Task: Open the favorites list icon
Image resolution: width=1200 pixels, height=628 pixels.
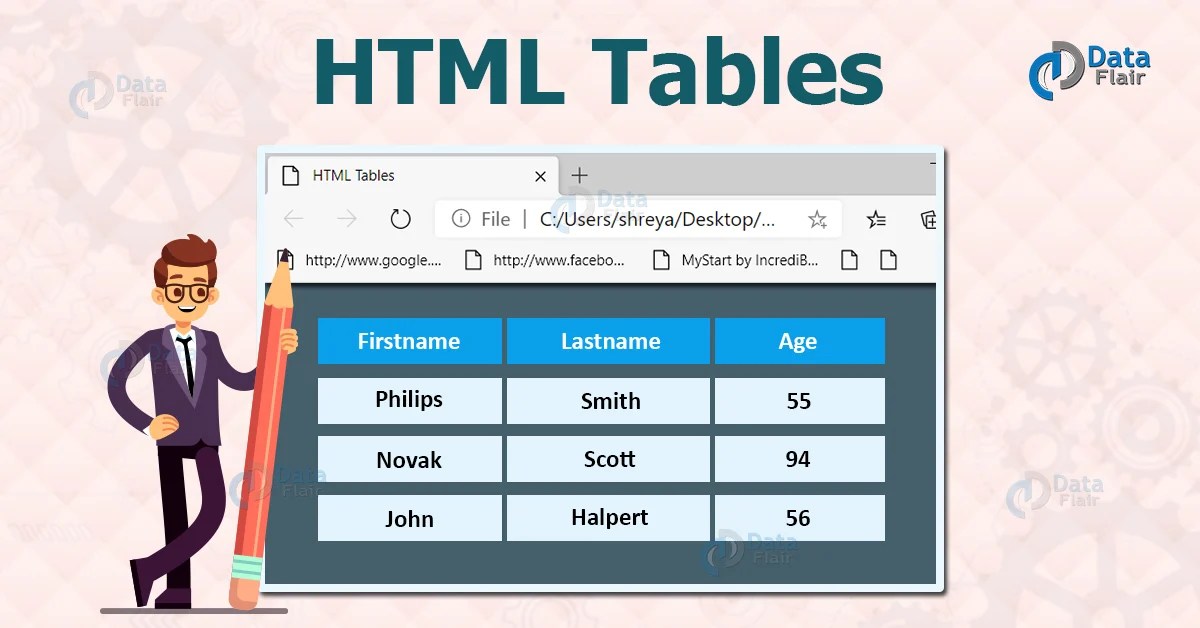Action: coord(876,219)
